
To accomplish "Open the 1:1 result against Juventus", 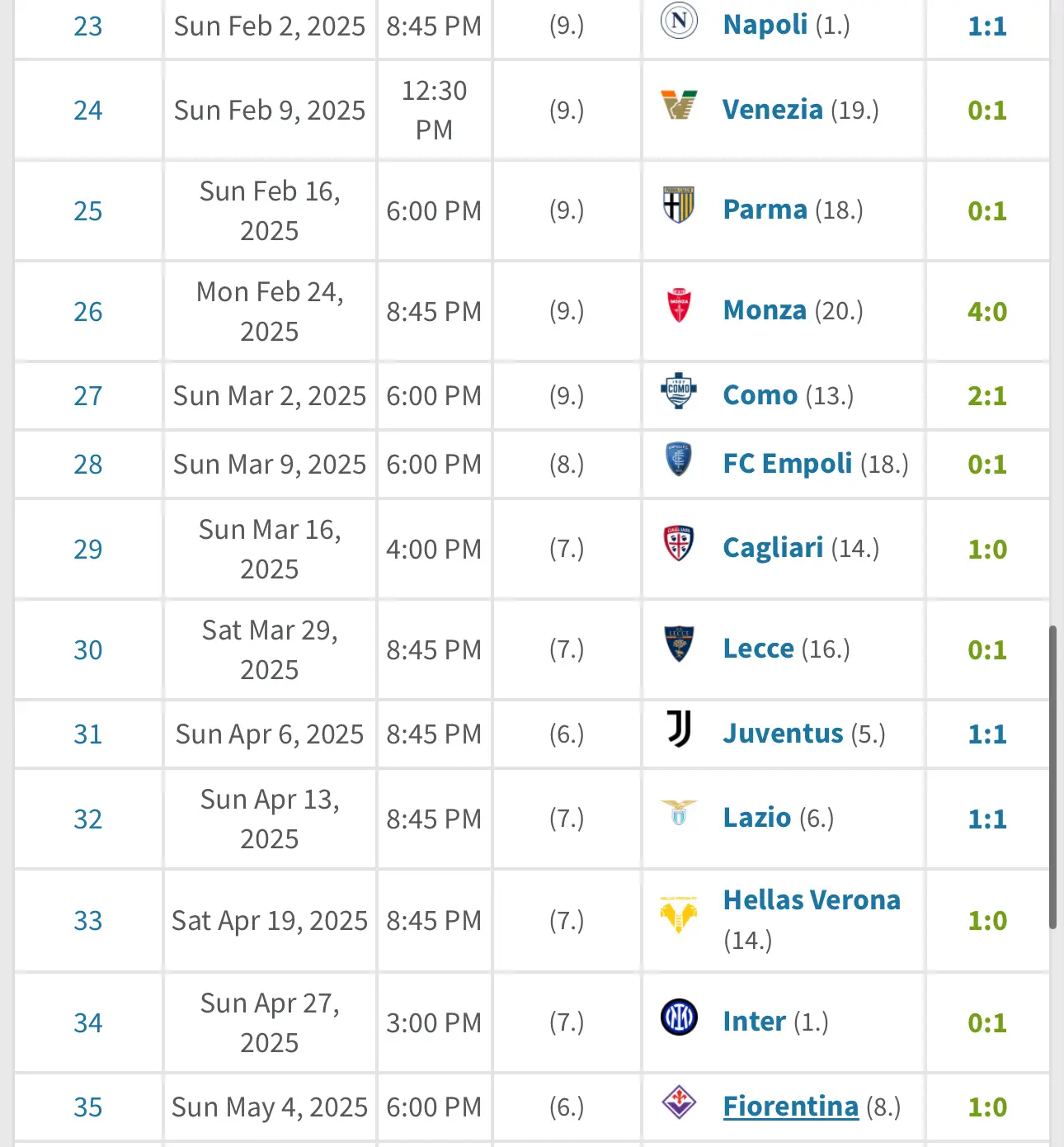I will click(x=986, y=734).
